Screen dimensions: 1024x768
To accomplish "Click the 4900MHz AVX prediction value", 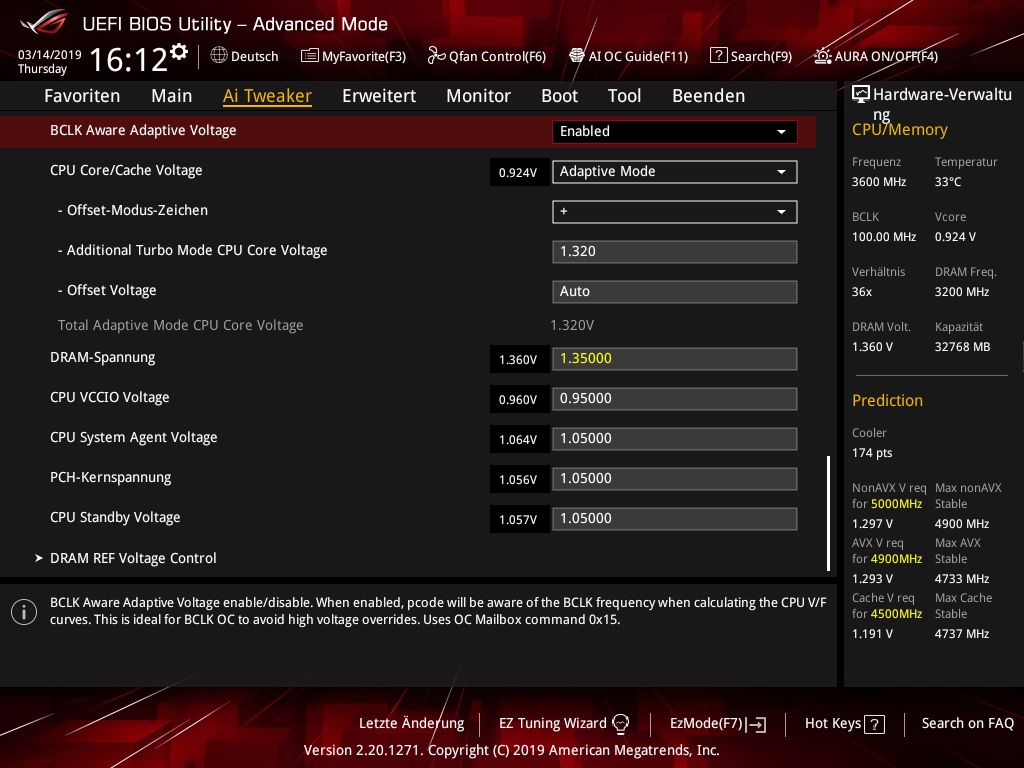I will tap(896, 559).
